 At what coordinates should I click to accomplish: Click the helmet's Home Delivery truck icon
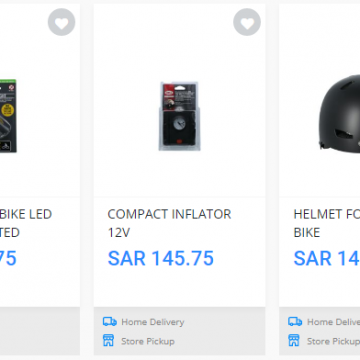295,322
